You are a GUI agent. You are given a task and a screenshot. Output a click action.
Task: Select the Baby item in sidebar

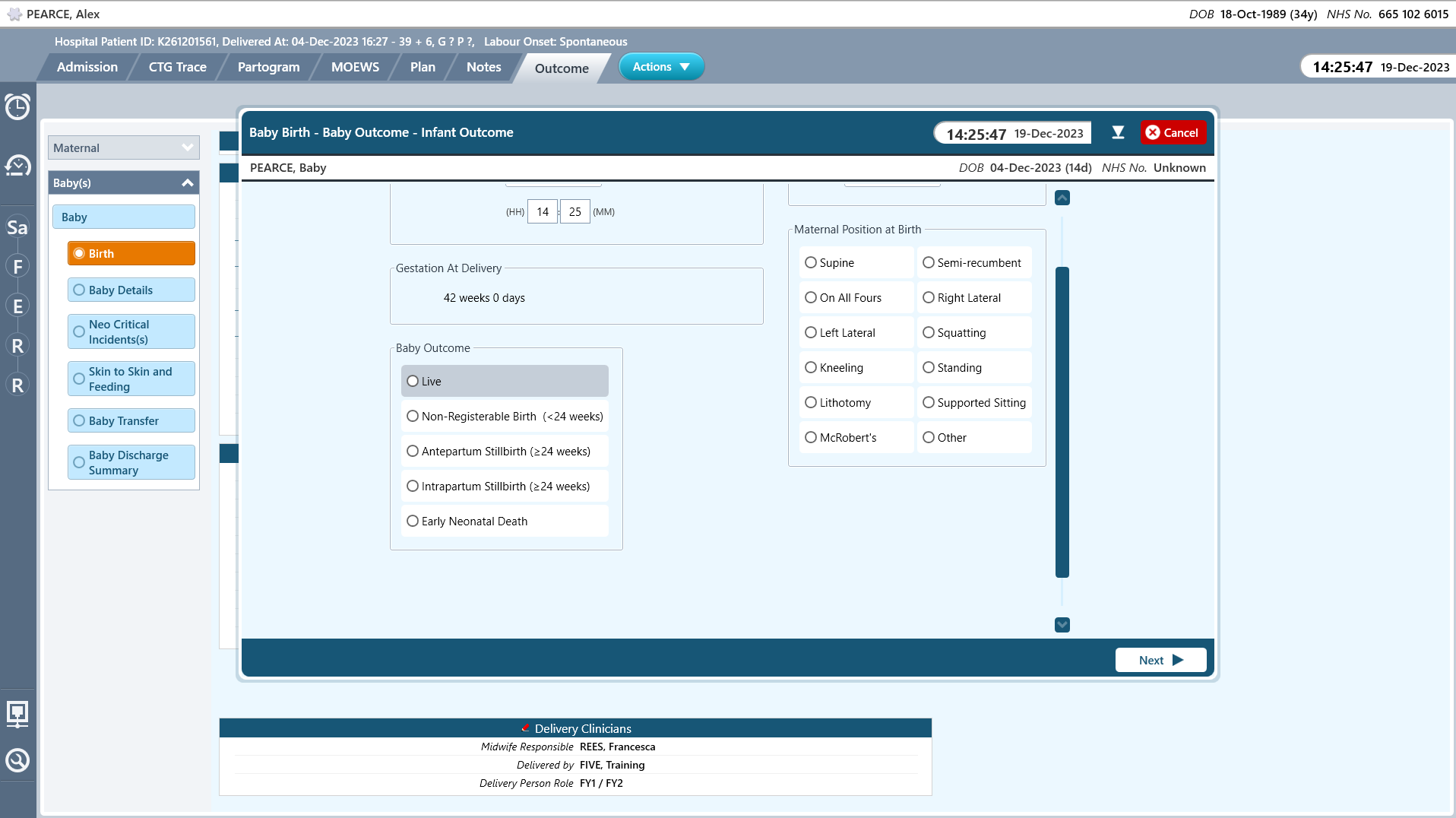point(123,217)
